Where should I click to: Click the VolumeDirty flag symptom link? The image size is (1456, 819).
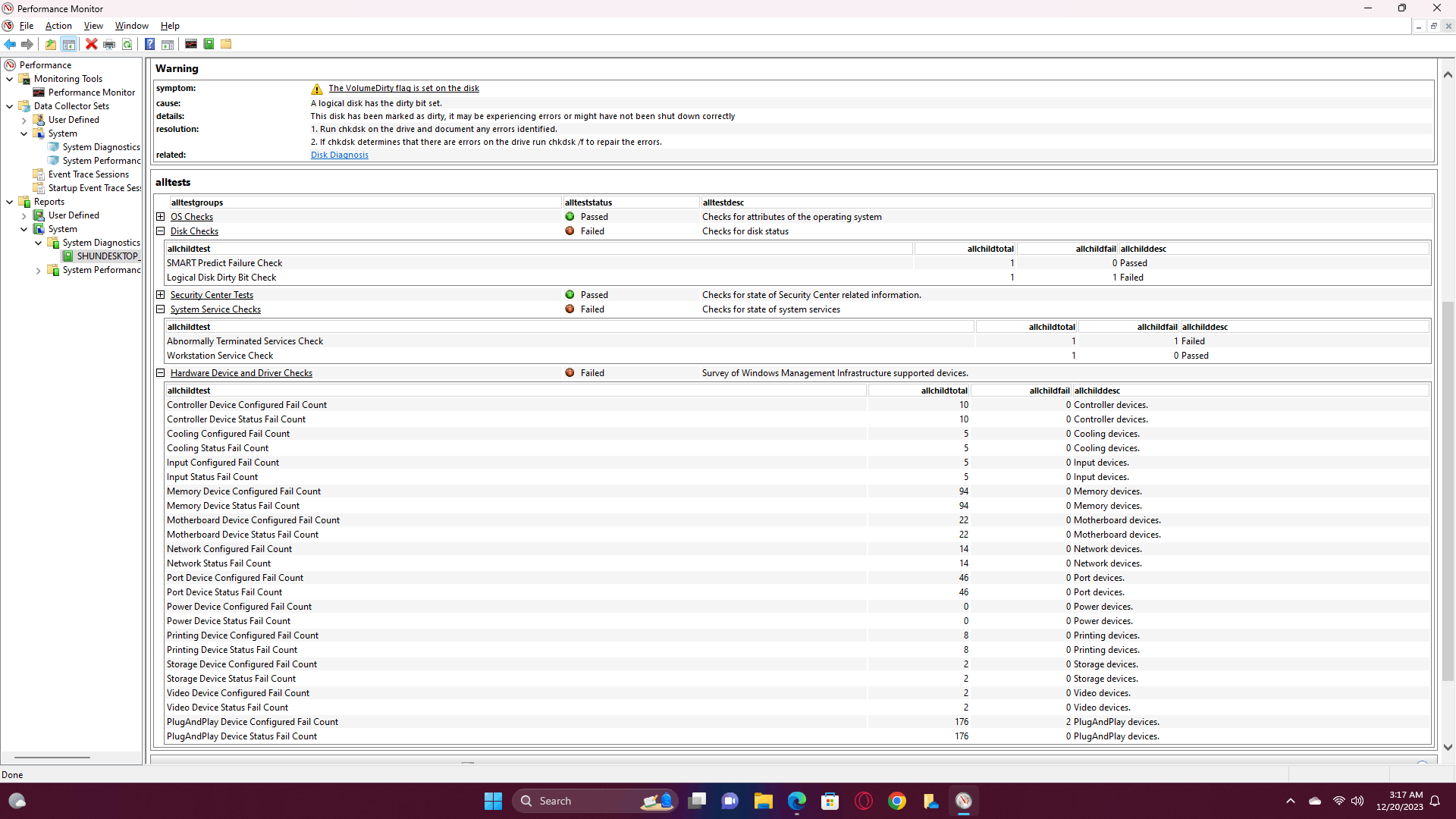403,89
